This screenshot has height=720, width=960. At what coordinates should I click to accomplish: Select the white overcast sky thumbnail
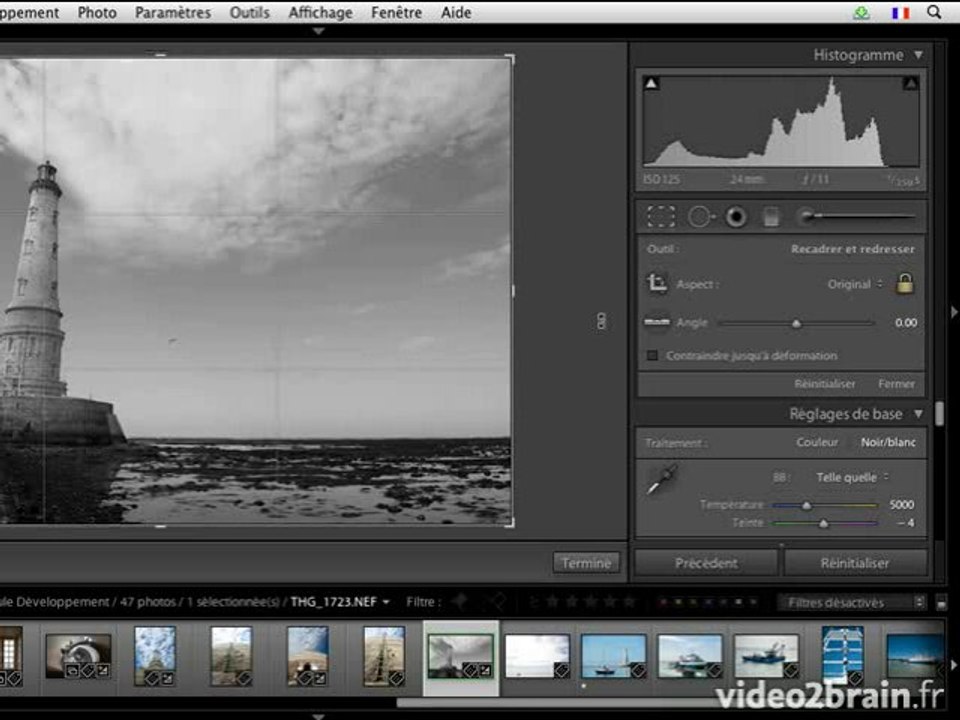pyautogui.click(x=537, y=656)
